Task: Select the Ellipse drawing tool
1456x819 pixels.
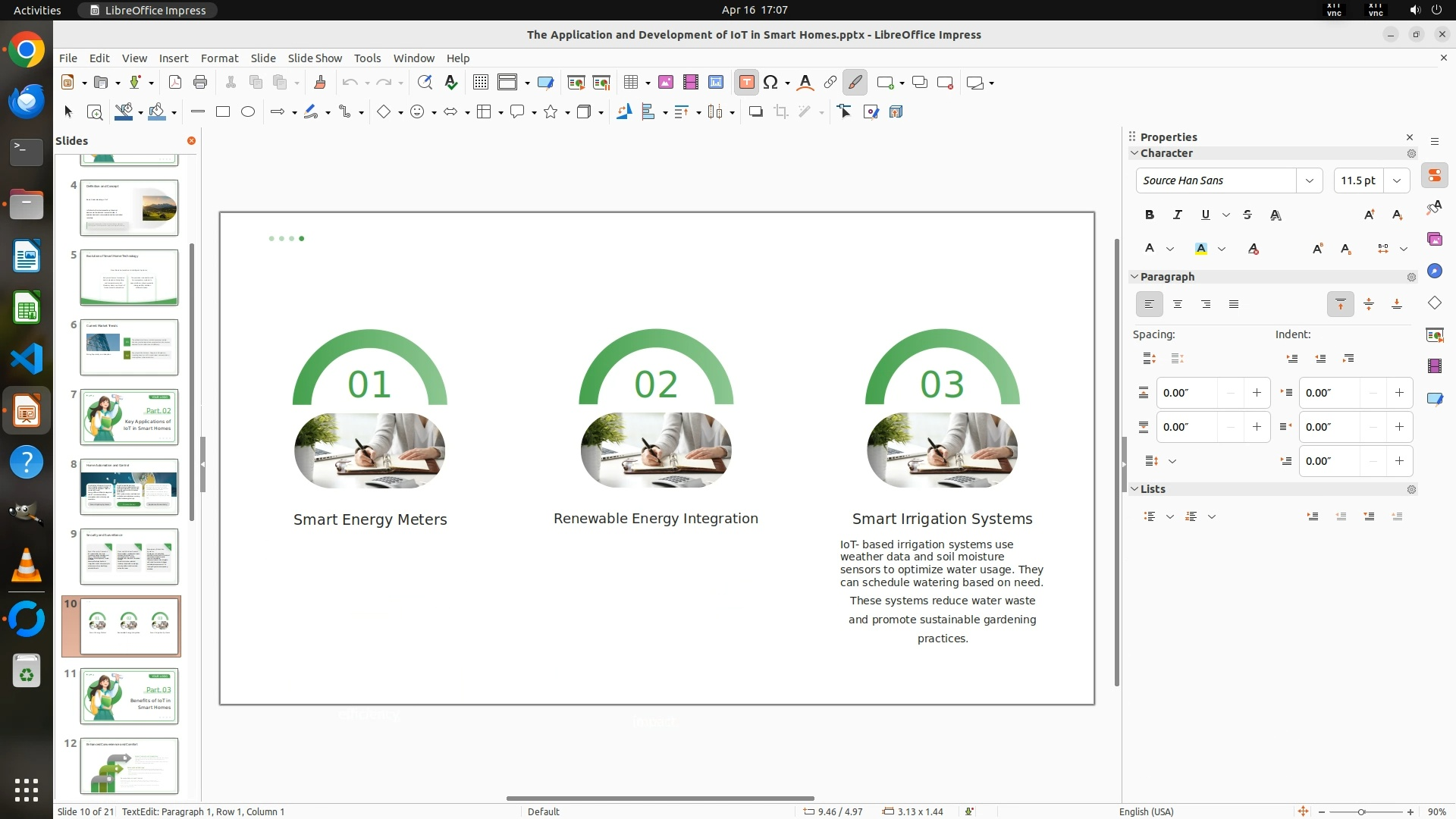Action: pos(248,112)
